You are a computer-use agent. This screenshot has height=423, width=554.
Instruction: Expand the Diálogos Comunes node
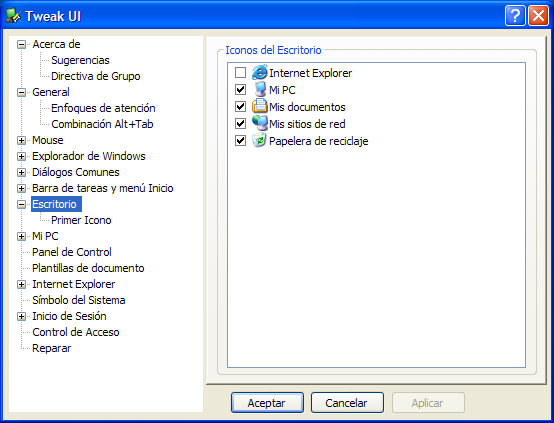coord(22,172)
